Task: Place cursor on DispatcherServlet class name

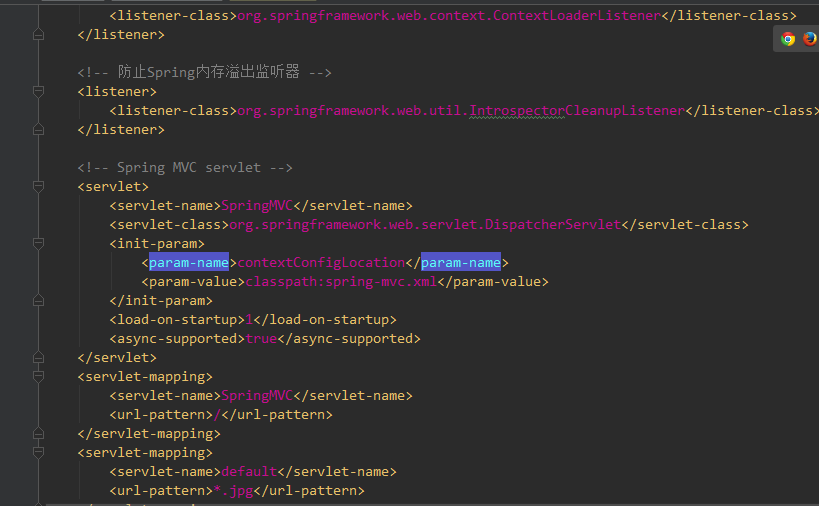Action: [553, 225]
